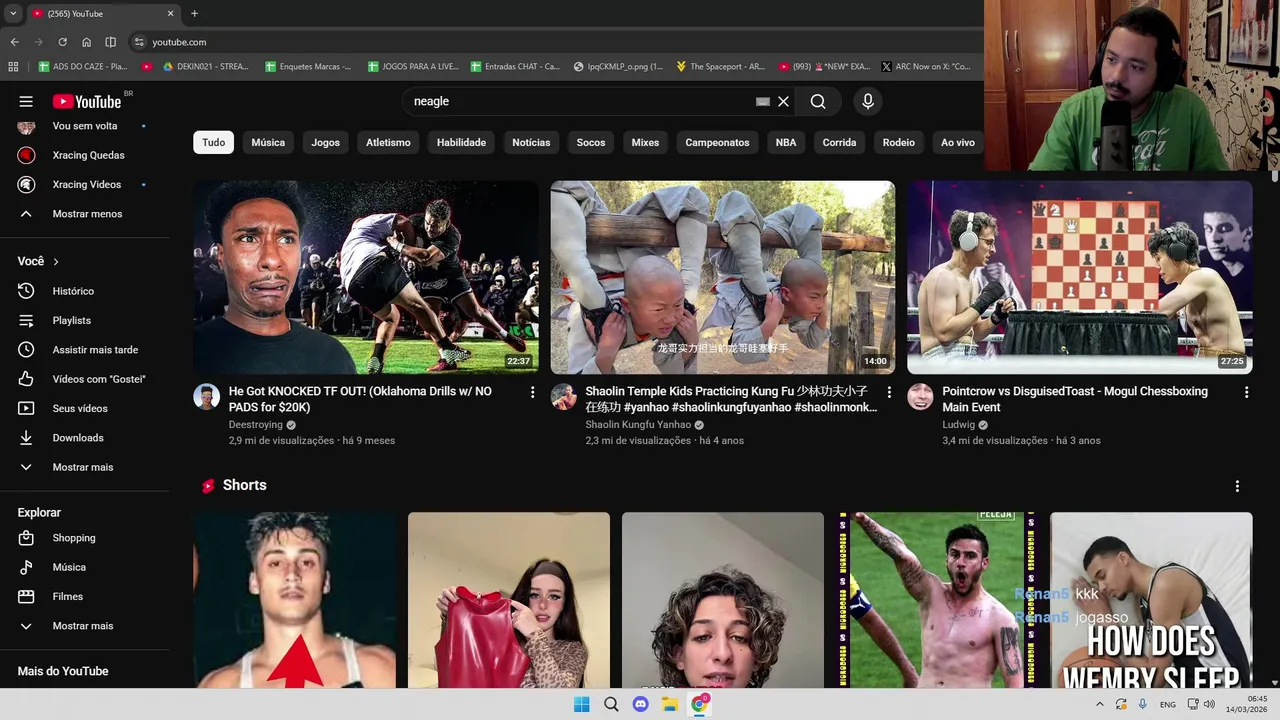Open the Shaolin Kungfu Yanhao channel link
The height and width of the screenshot is (720, 1280).
pyautogui.click(x=638, y=425)
